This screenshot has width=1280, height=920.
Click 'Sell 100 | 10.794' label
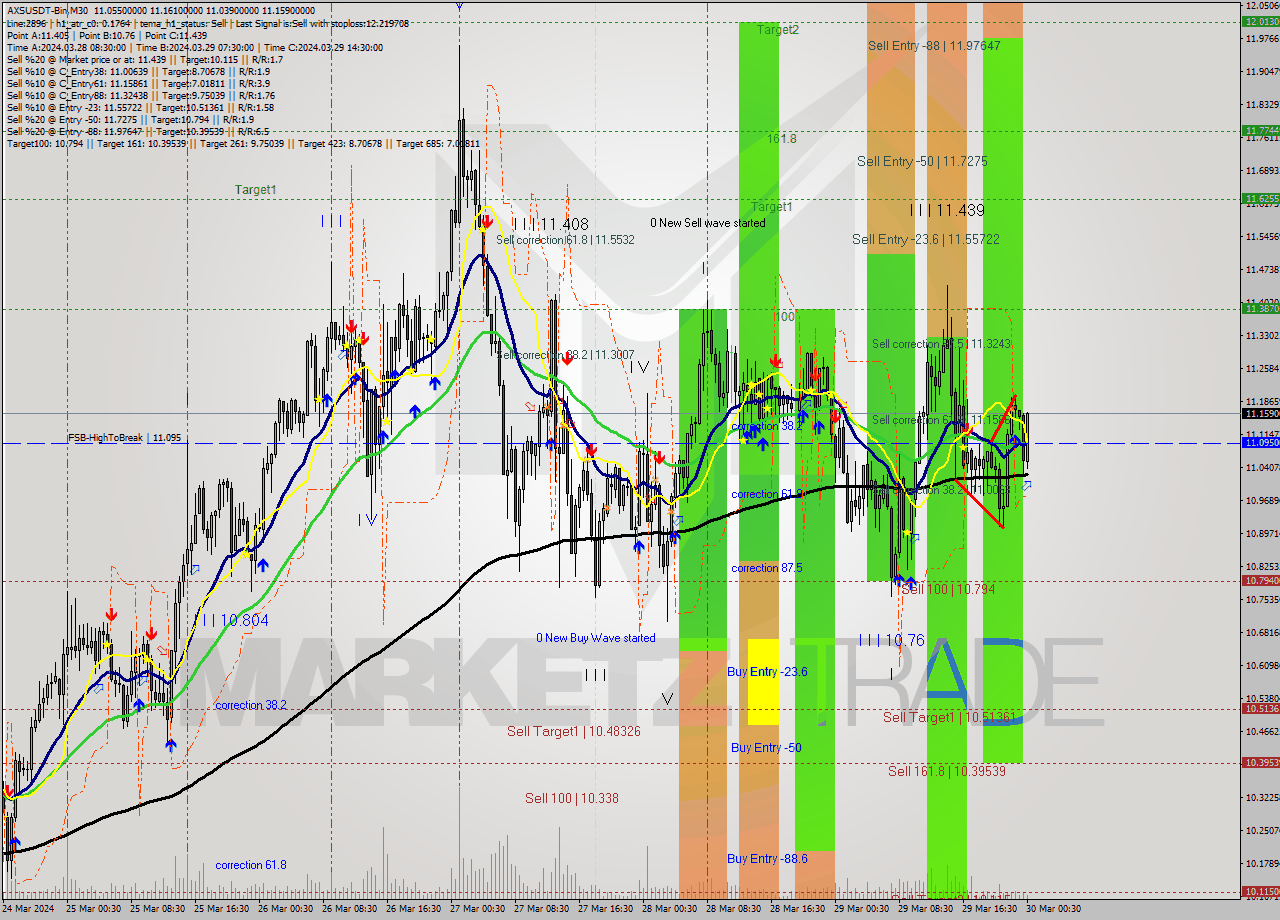click(948, 590)
